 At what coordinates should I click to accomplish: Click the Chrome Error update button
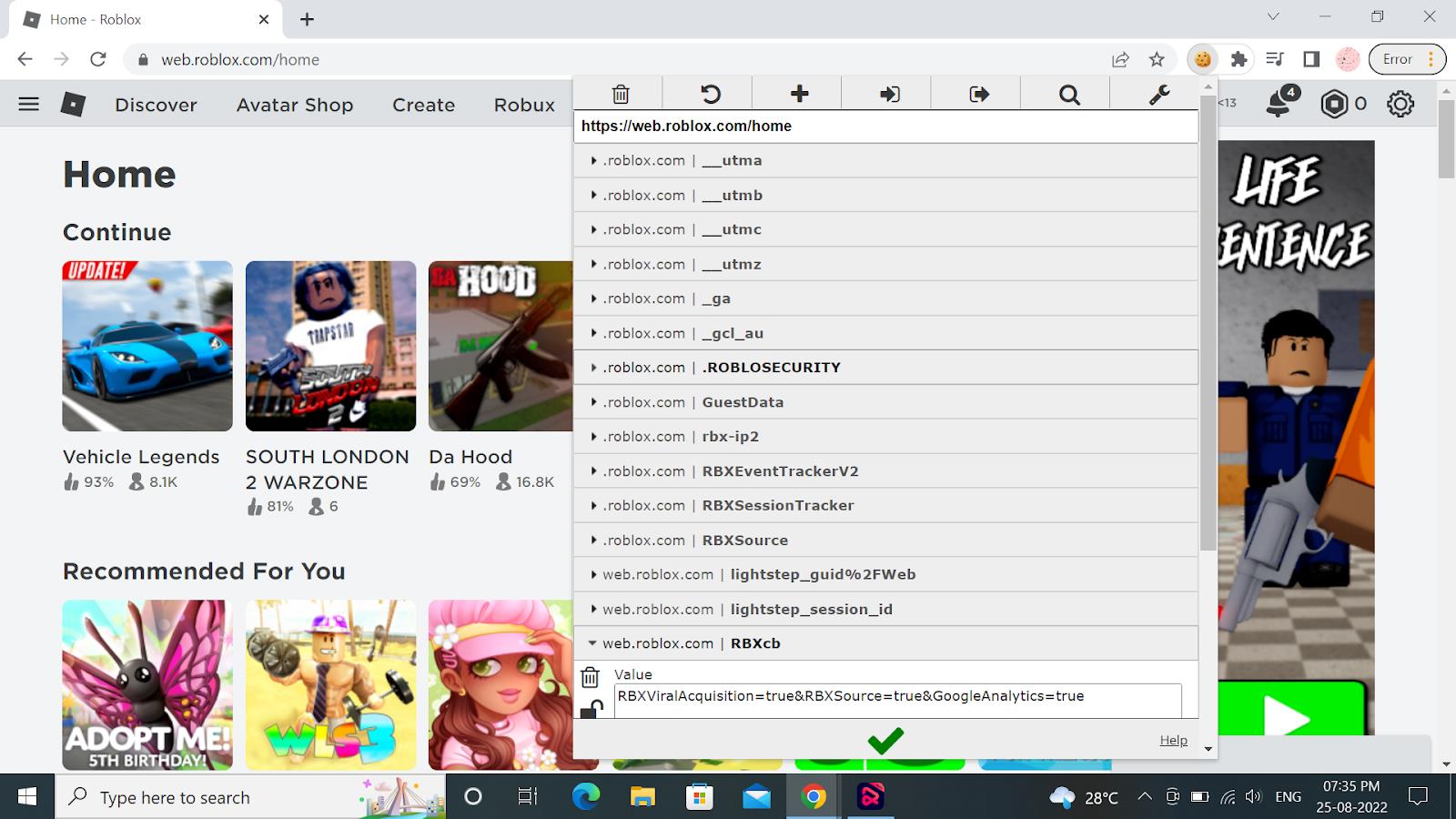click(1407, 59)
